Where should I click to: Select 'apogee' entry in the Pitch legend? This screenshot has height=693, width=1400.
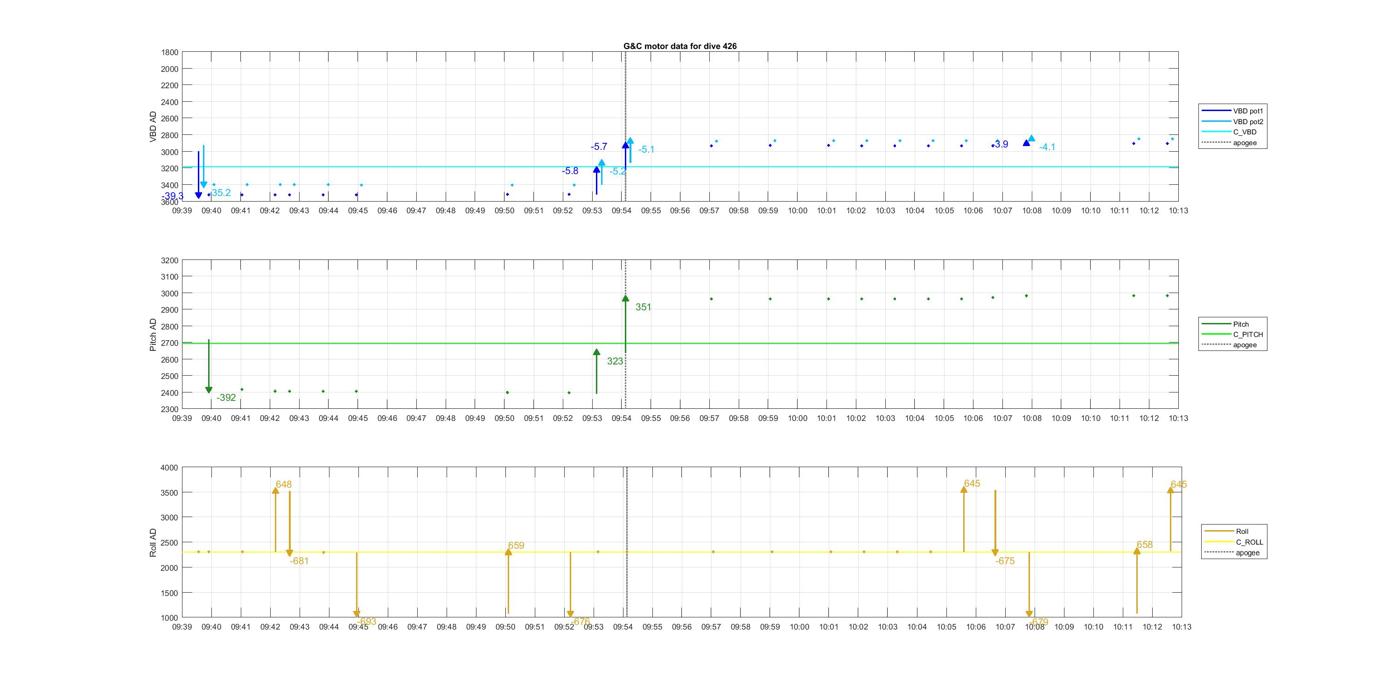[1245, 345]
